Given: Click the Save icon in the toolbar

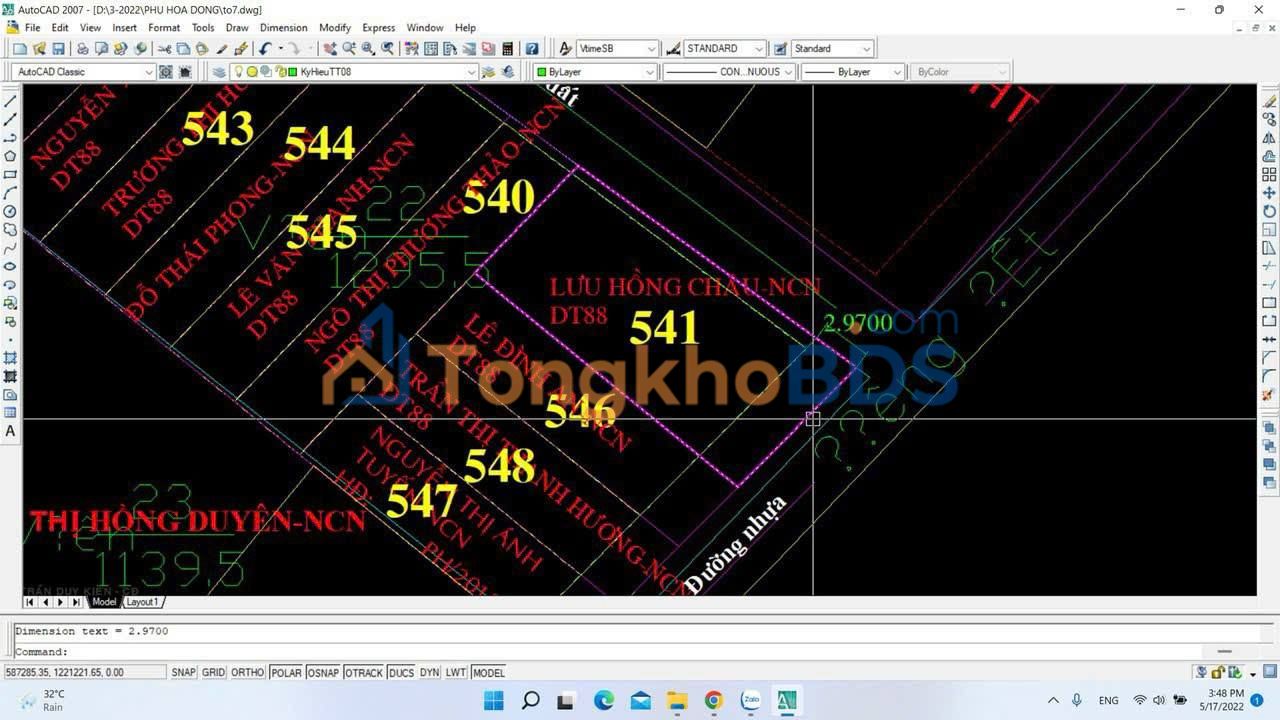Looking at the screenshot, I should click(x=58, y=49).
